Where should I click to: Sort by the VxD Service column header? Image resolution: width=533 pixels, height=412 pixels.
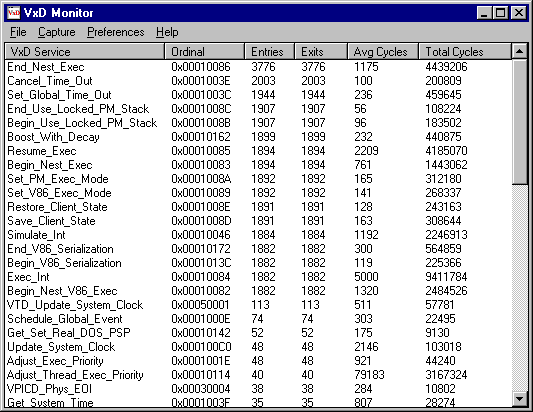coord(85,52)
